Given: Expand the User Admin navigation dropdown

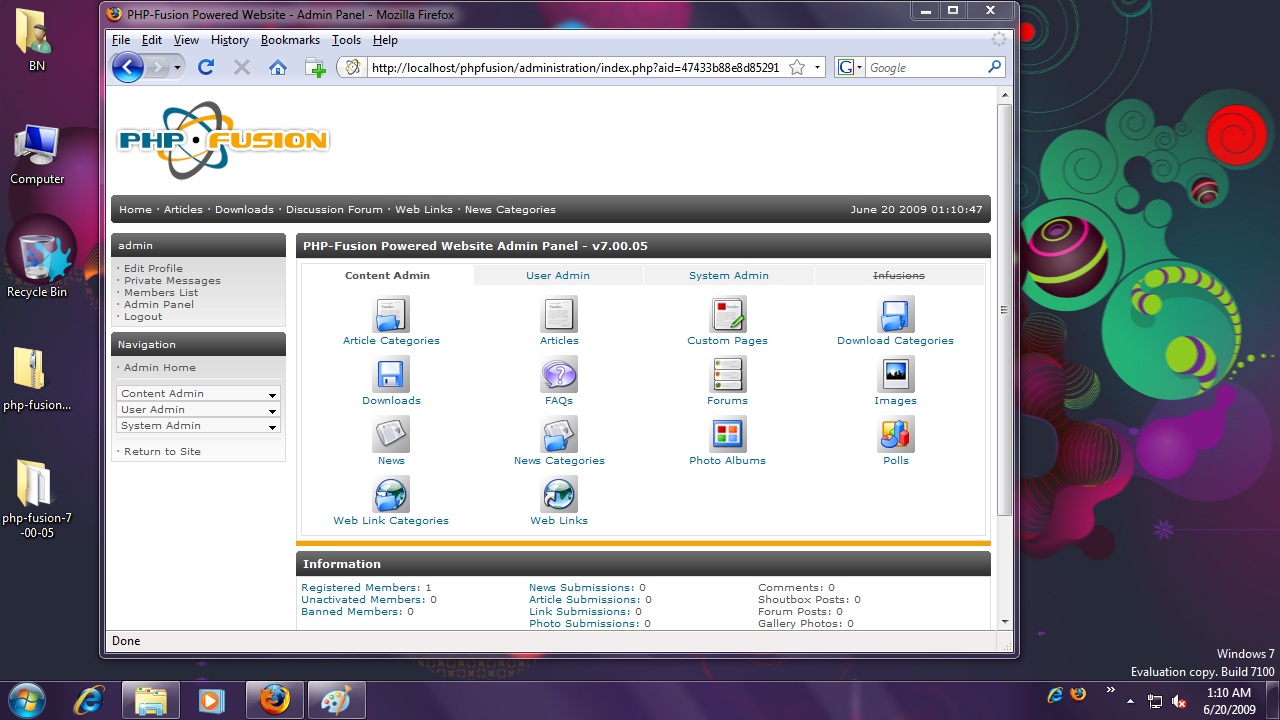Looking at the screenshot, I should click(198, 410).
